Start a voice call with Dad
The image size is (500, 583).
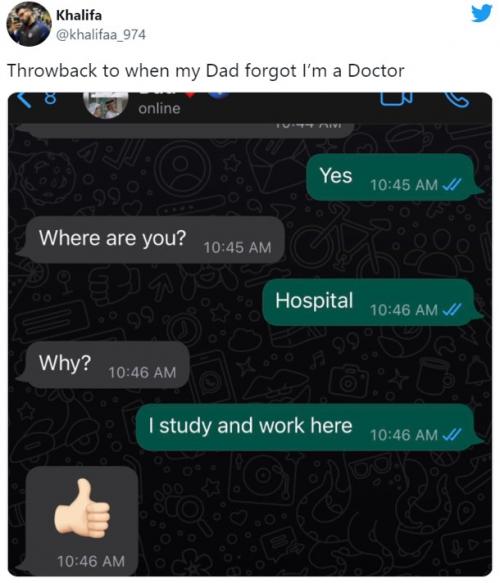click(457, 100)
